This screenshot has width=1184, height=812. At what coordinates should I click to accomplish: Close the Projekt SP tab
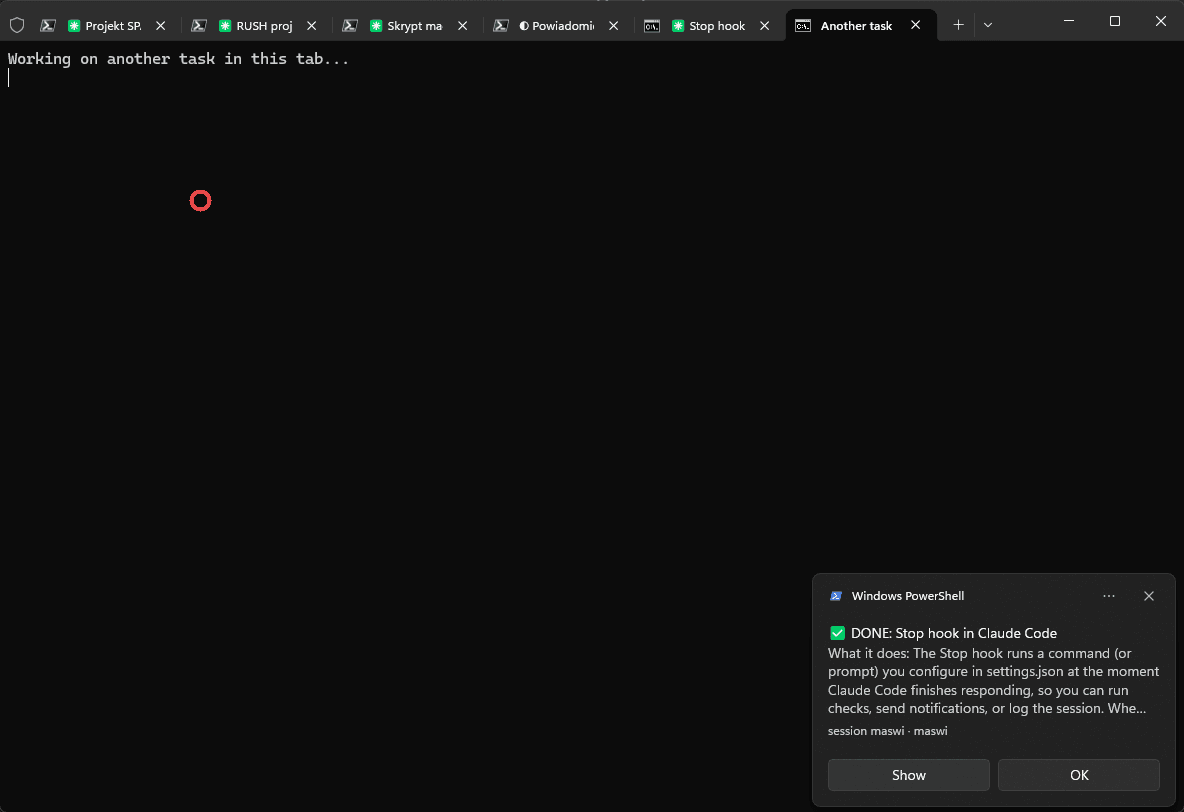(x=161, y=26)
